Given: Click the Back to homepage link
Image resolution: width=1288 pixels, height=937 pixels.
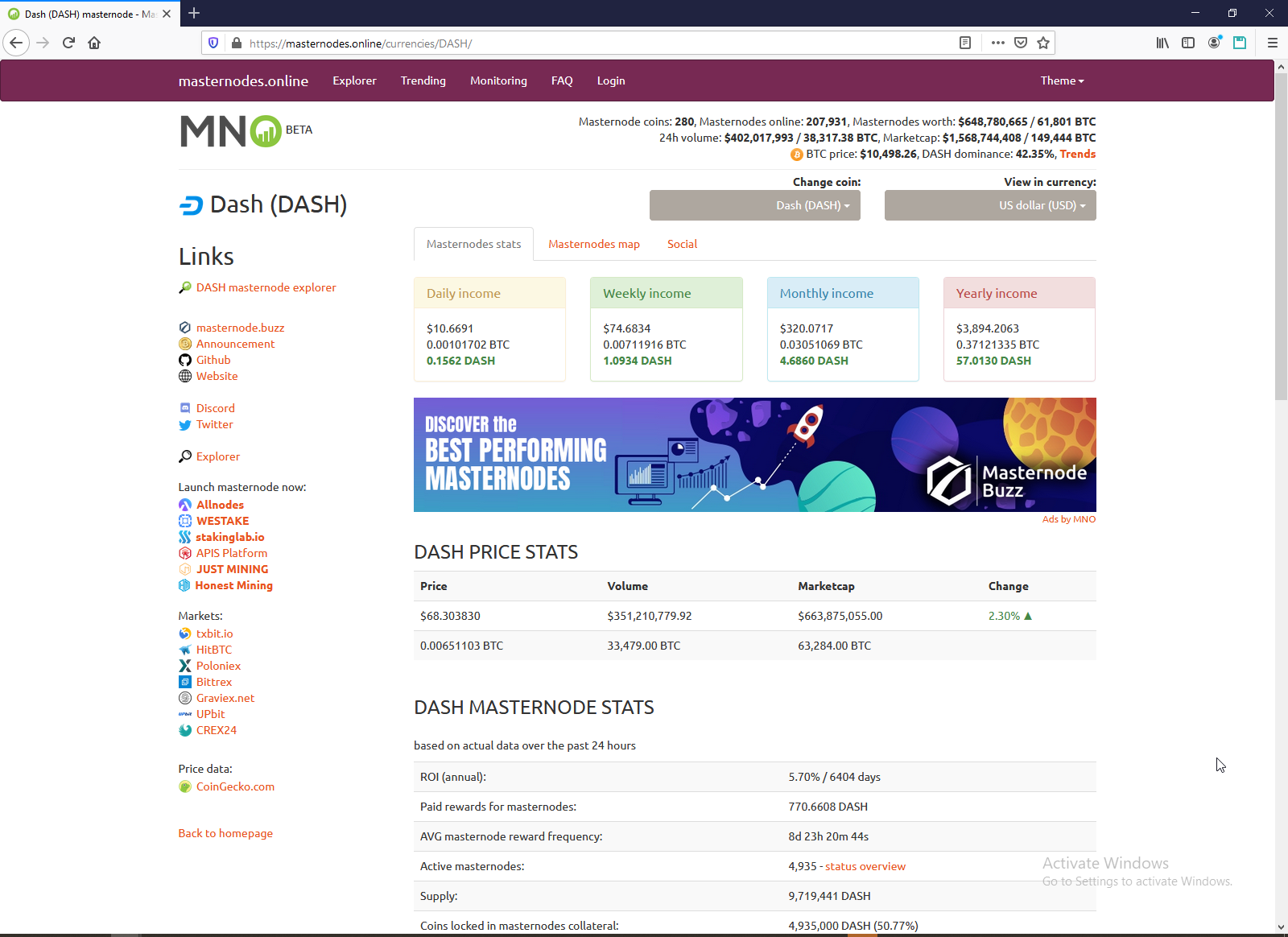Looking at the screenshot, I should 225,833.
